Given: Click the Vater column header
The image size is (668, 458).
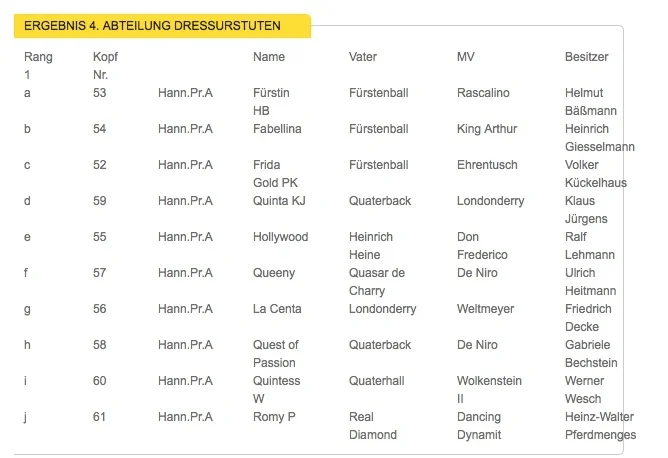Looking at the screenshot, I should point(363,57).
